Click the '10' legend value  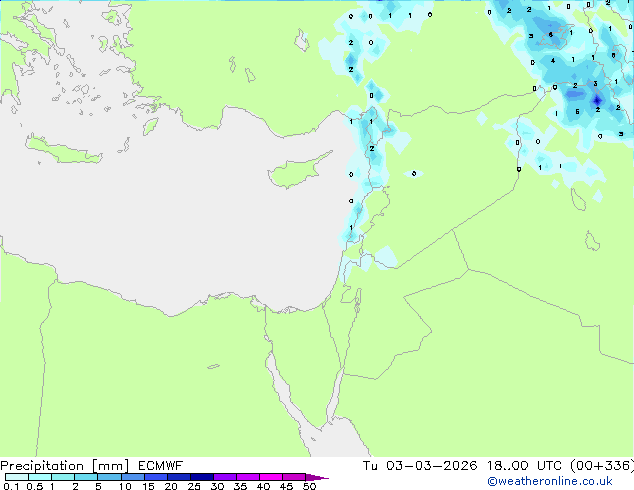tap(125, 486)
